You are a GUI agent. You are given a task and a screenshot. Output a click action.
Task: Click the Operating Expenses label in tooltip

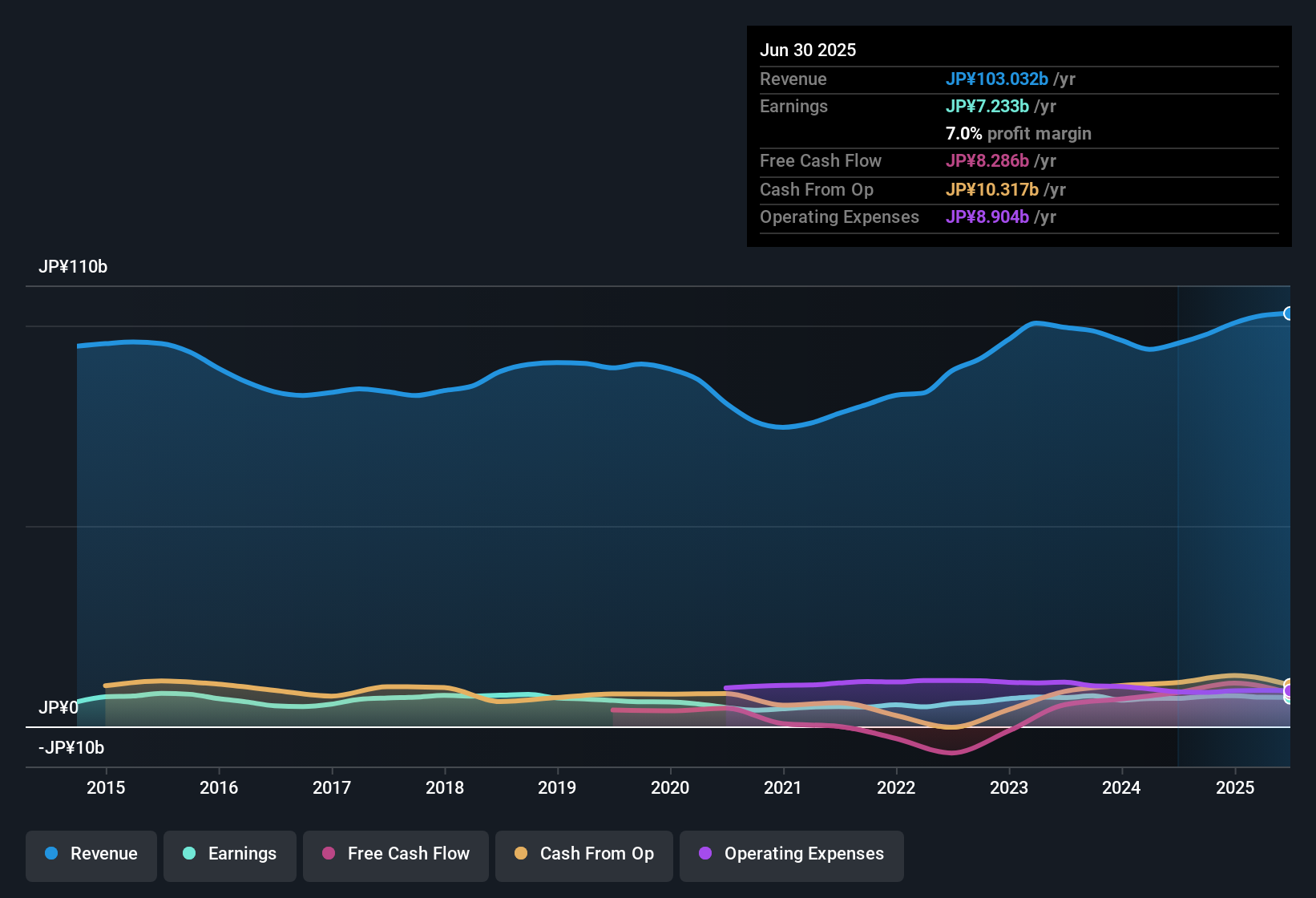tap(839, 216)
